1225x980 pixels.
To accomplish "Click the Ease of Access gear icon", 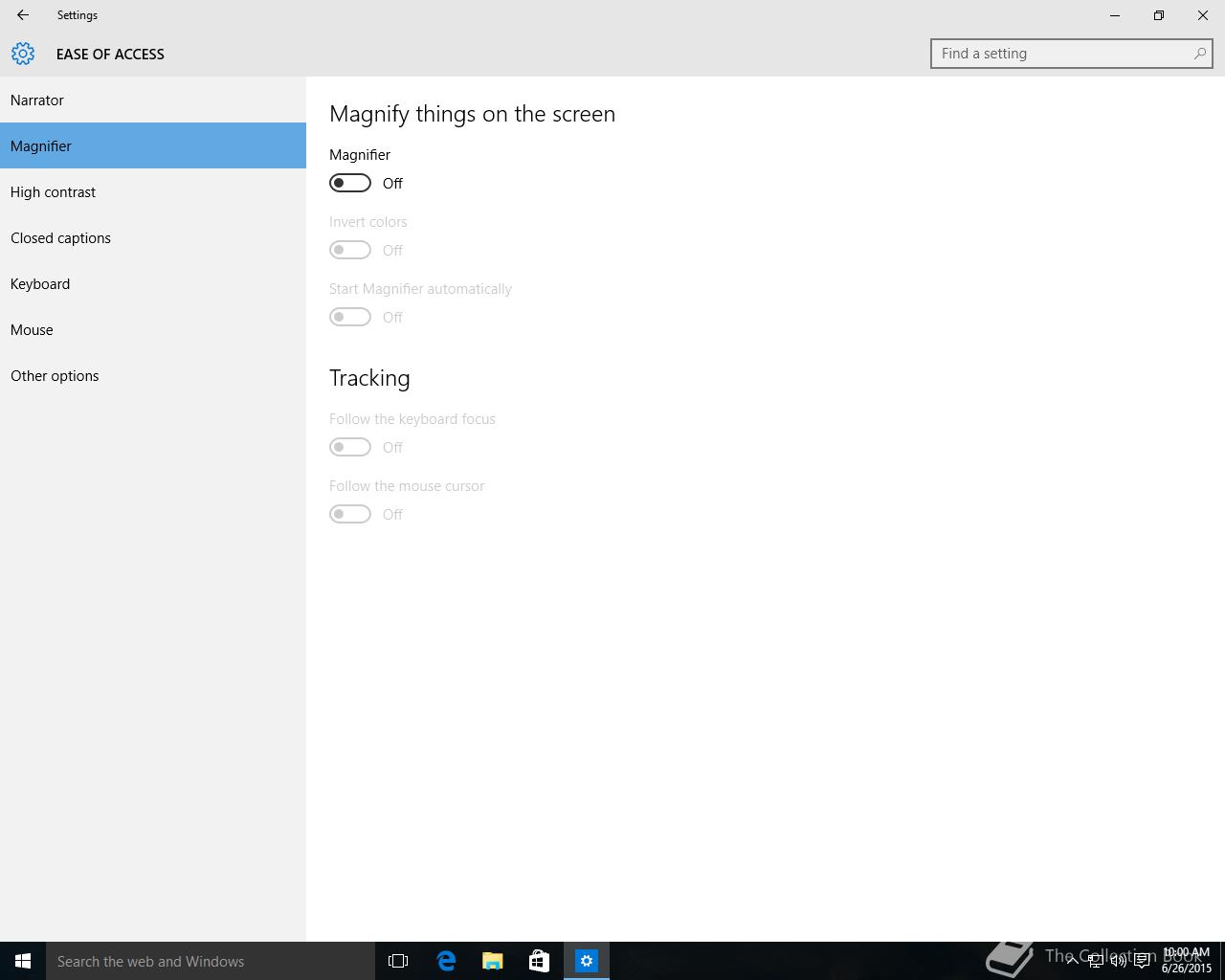I will (x=23, y=54).
